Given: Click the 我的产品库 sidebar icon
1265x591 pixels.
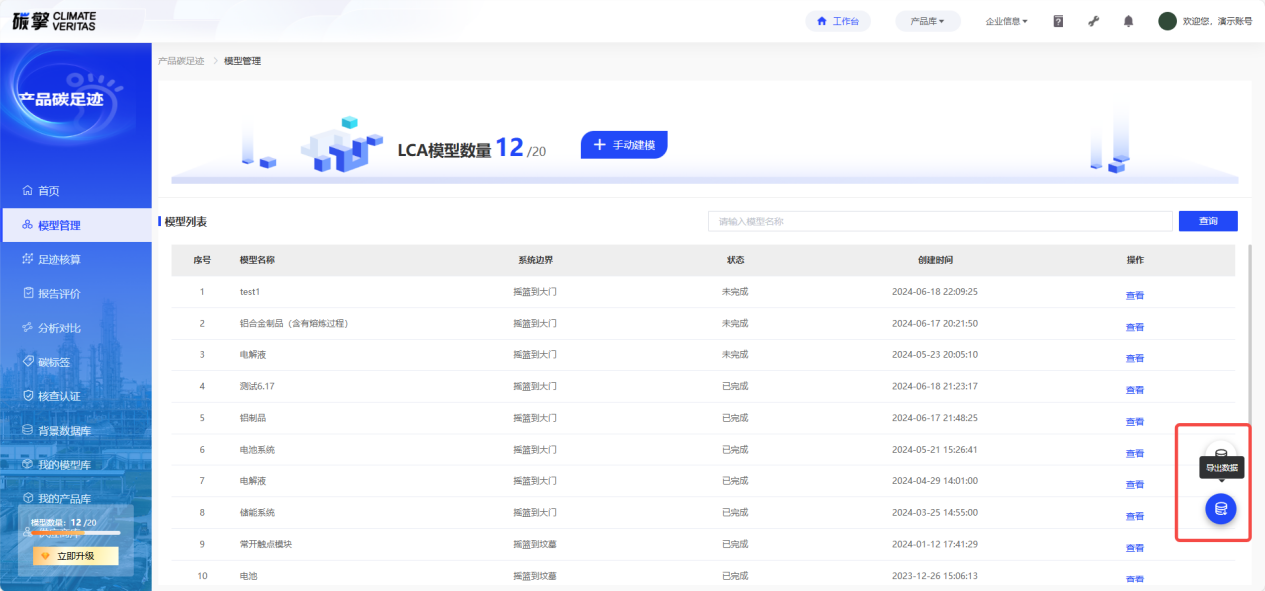Looking at the screenshot, I should 28,498.
